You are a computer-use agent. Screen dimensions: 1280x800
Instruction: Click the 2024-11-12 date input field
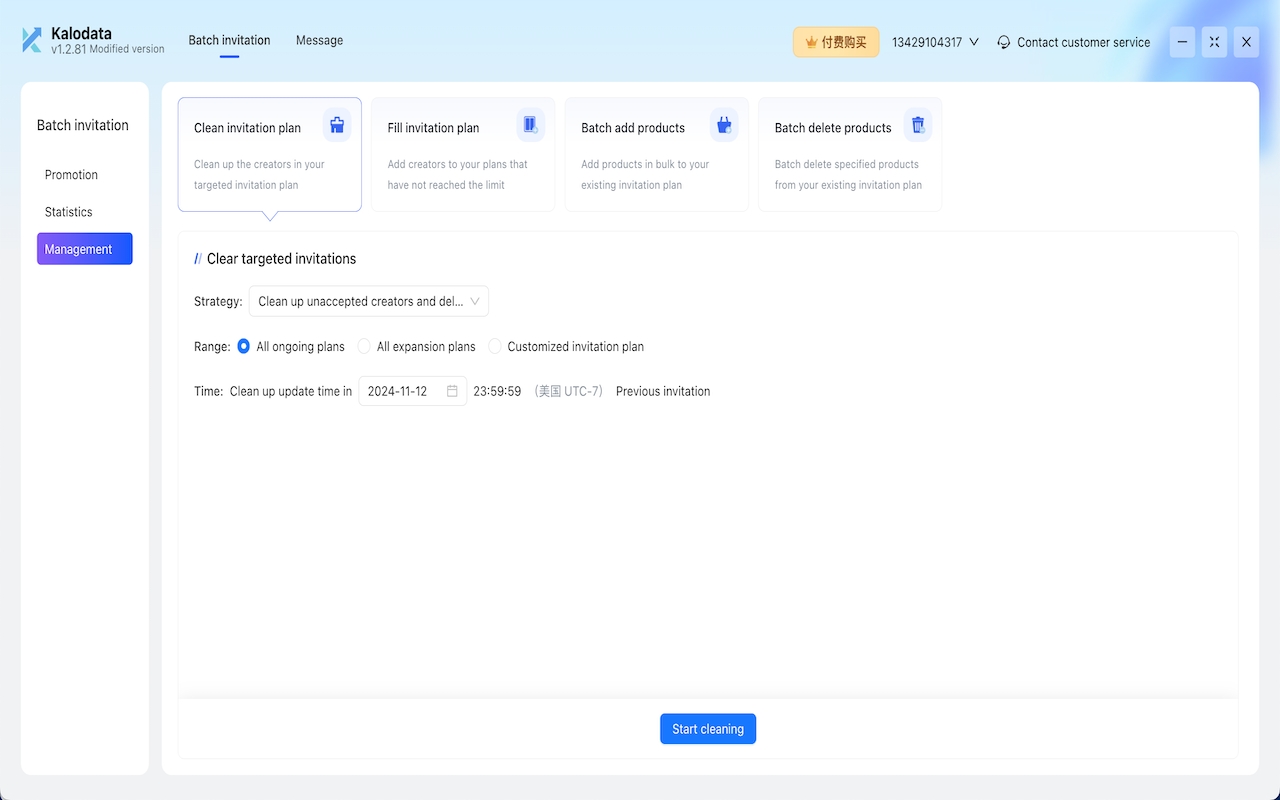click(400, 391)
